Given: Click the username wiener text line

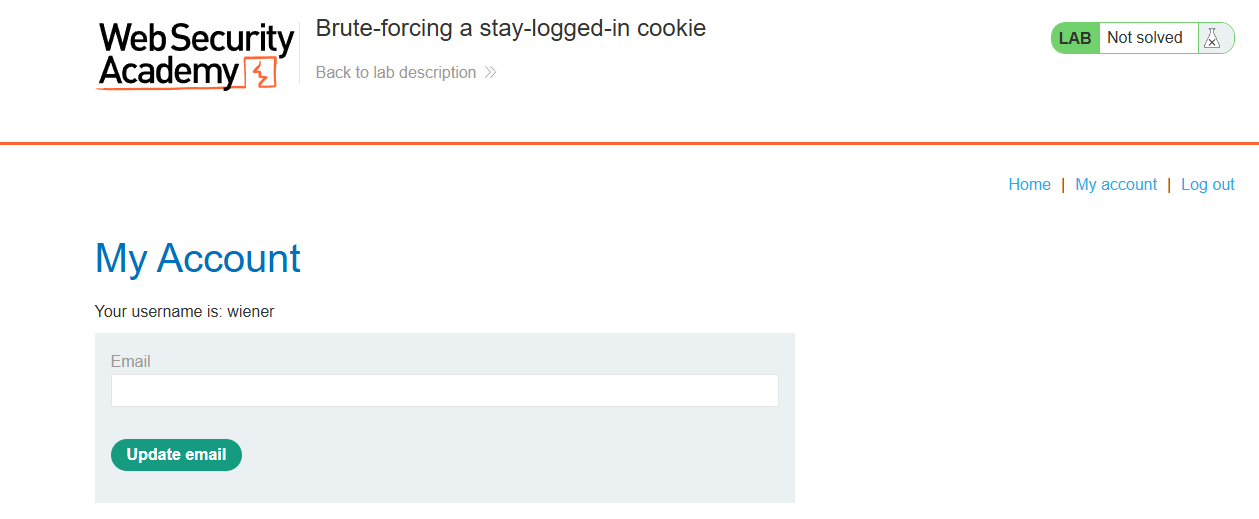Looking at the screenshot, I should [184, 311].
